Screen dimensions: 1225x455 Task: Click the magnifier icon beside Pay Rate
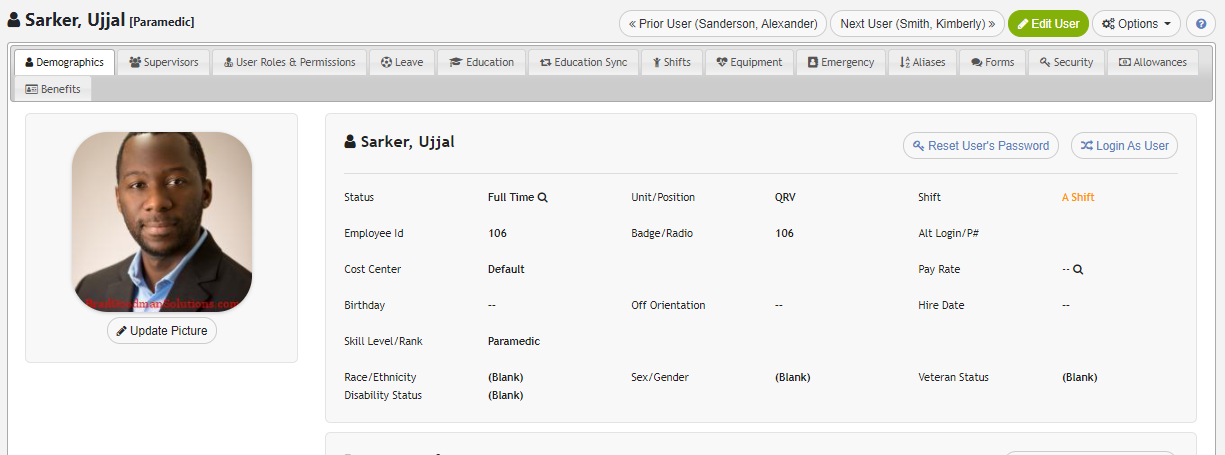[1079, 269]
